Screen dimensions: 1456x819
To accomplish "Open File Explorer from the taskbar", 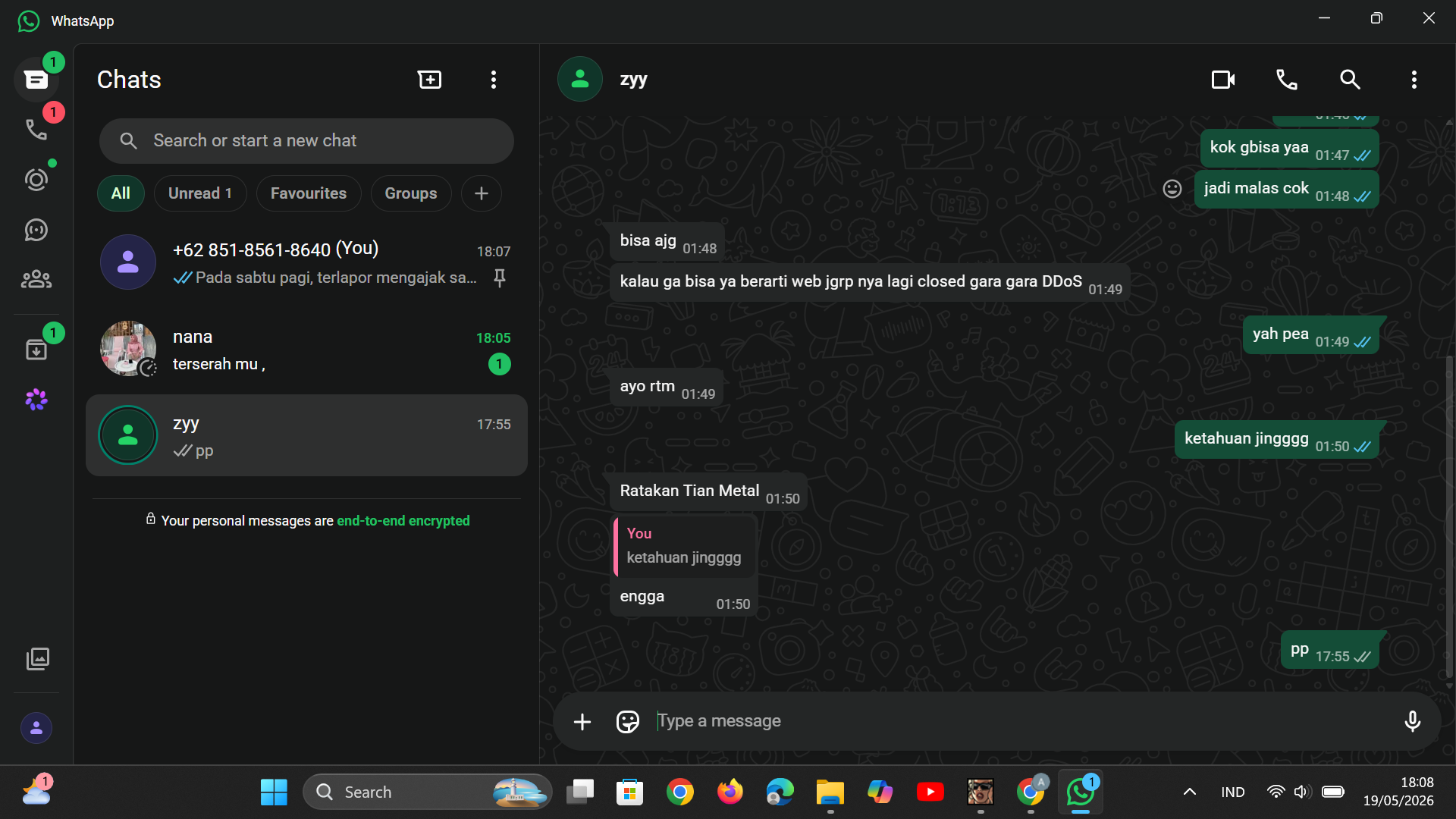I will [830, 792].
